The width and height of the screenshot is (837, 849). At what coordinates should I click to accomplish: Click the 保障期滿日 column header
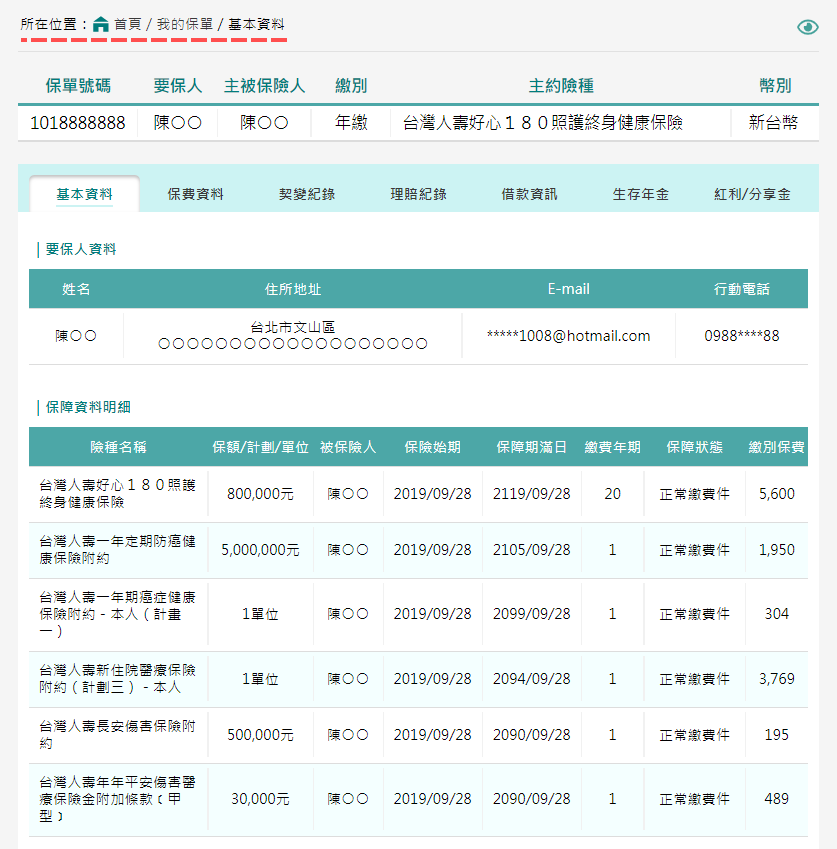532,447
